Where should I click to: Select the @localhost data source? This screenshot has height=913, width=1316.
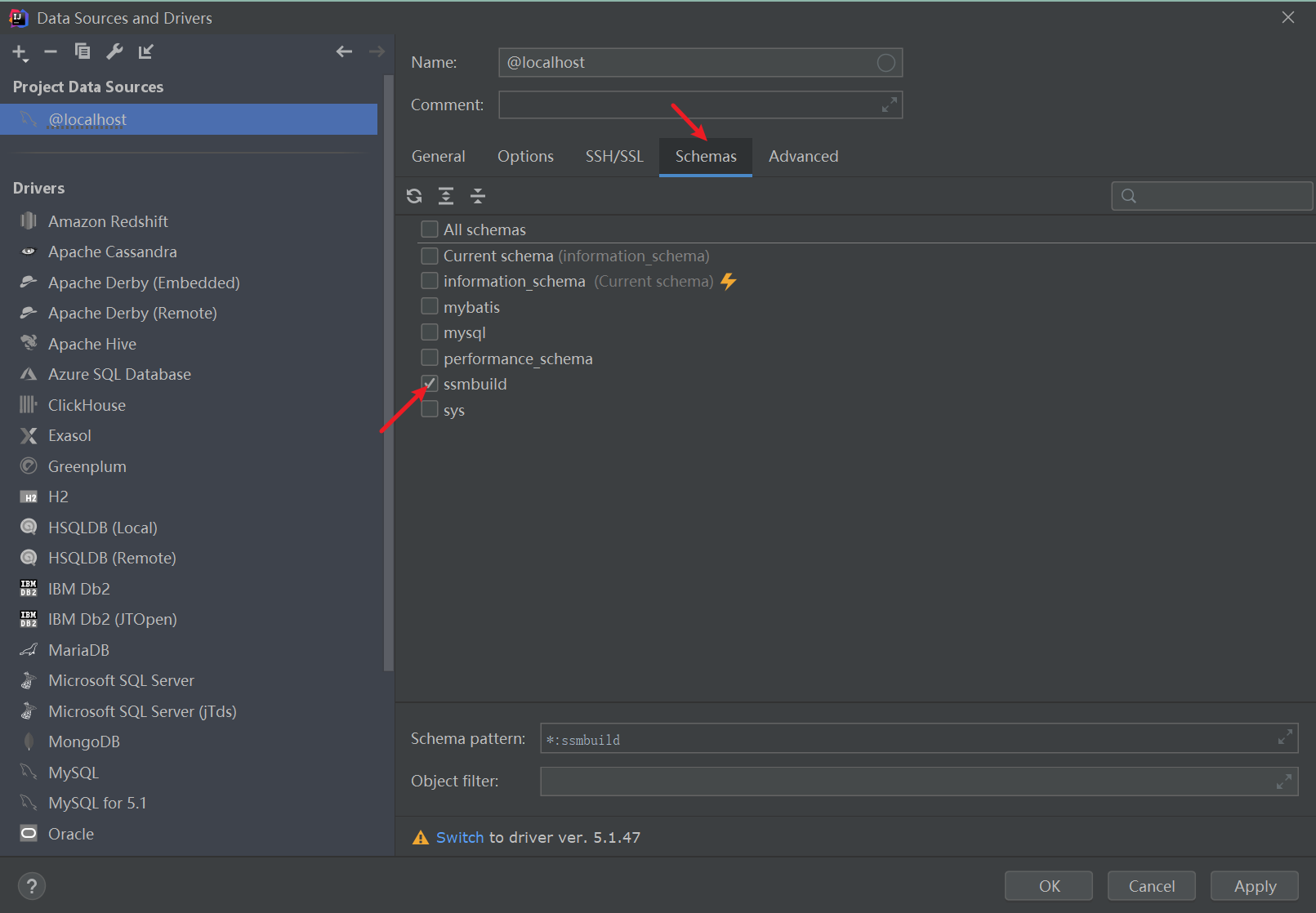pos(189,119)
